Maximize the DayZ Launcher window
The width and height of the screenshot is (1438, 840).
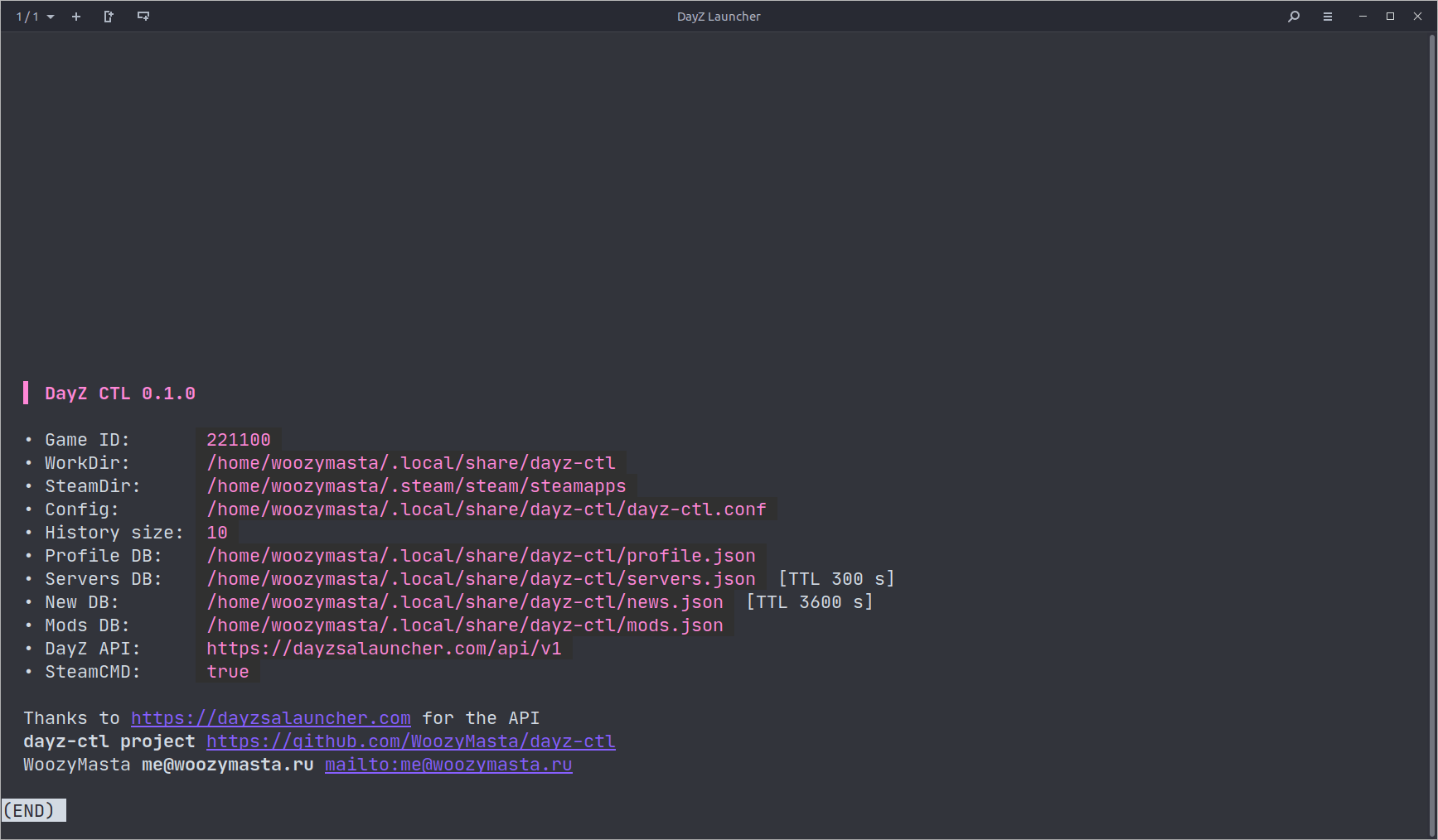[x=1390, y=17]
